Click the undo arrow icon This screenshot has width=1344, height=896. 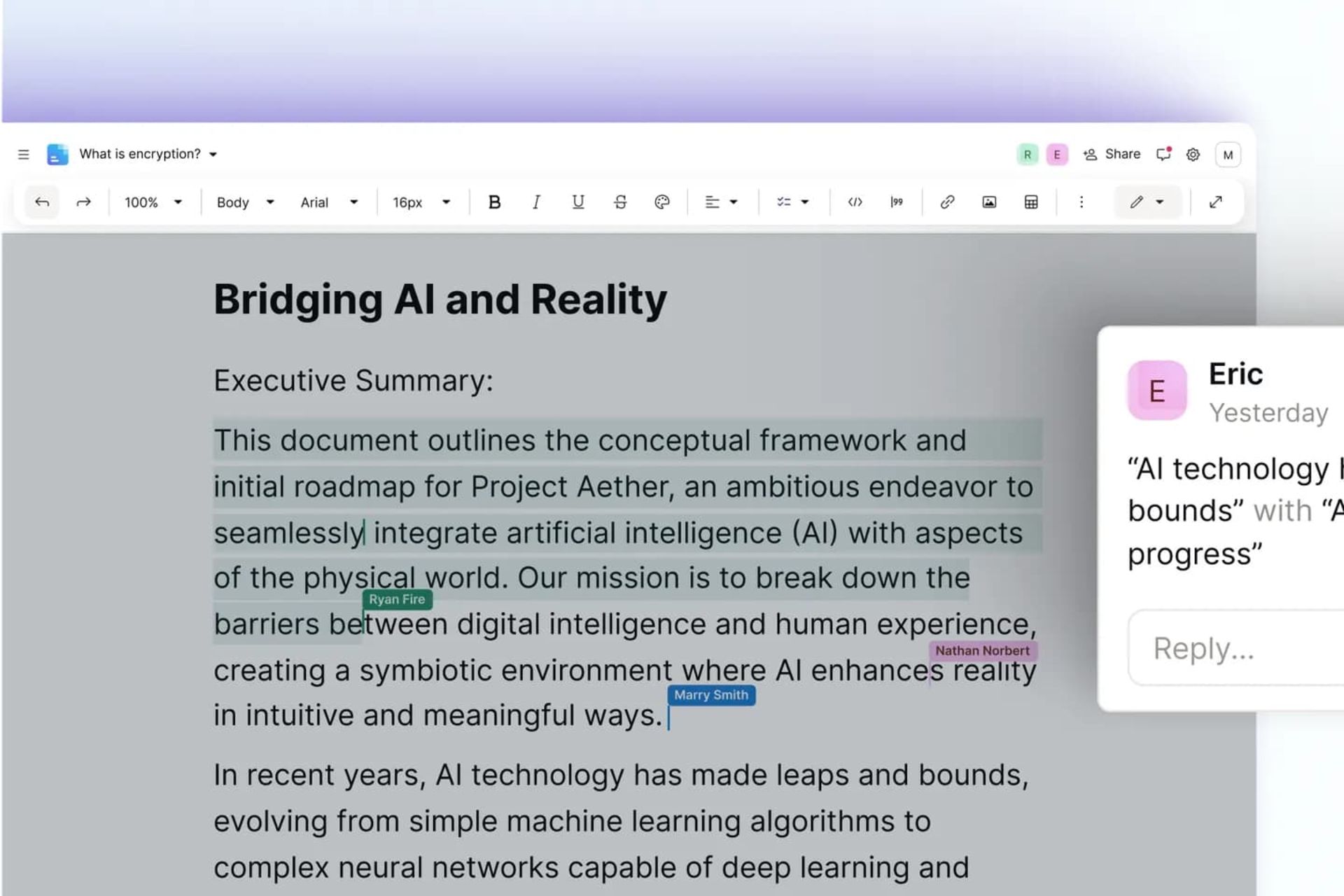pos(42,202)
